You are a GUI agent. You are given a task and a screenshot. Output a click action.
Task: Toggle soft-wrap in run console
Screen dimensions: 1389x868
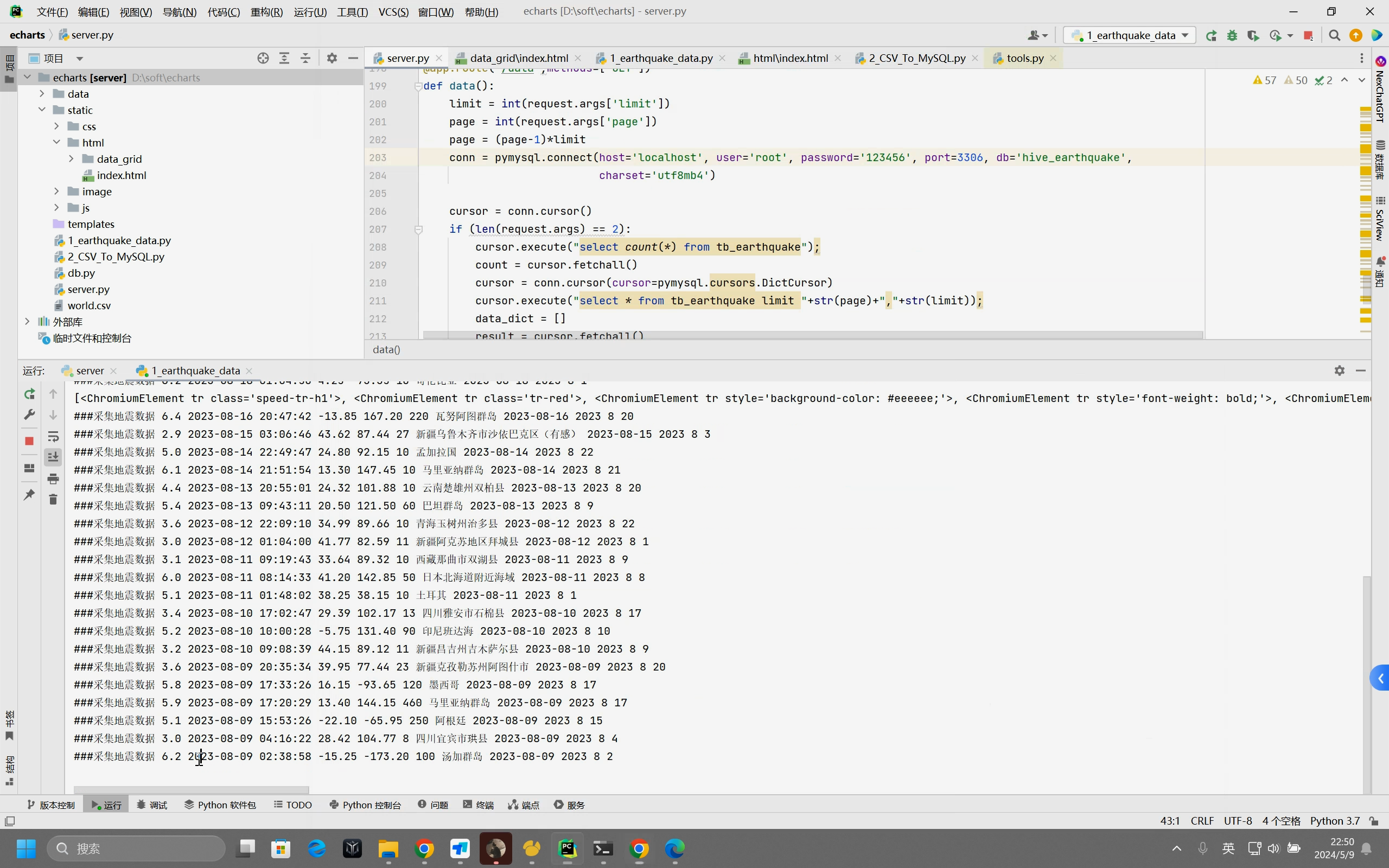[53, 436]
